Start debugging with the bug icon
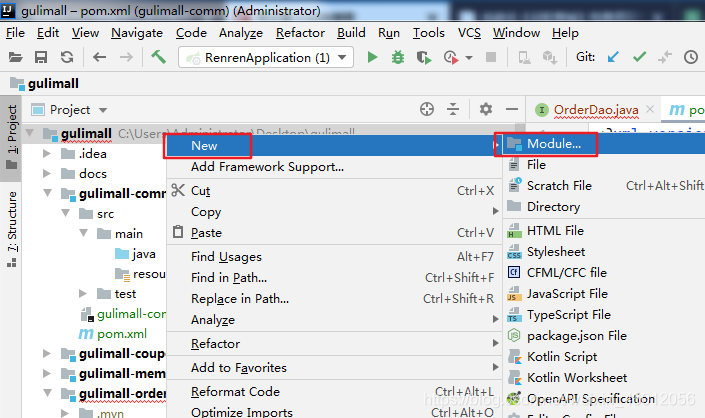 (398, 58)
